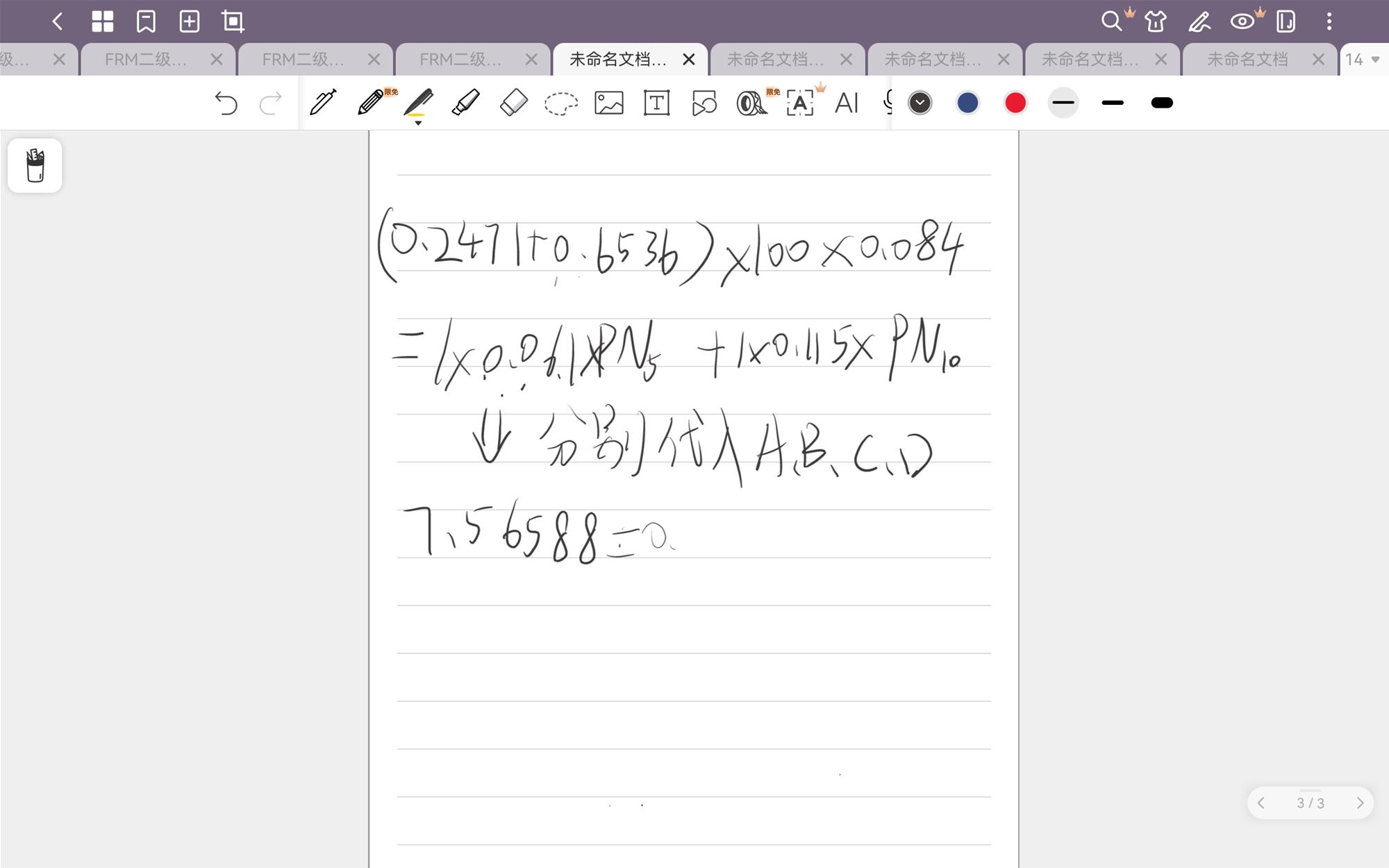
Task: Select the lasso selection tool
Action: (560, 103)
